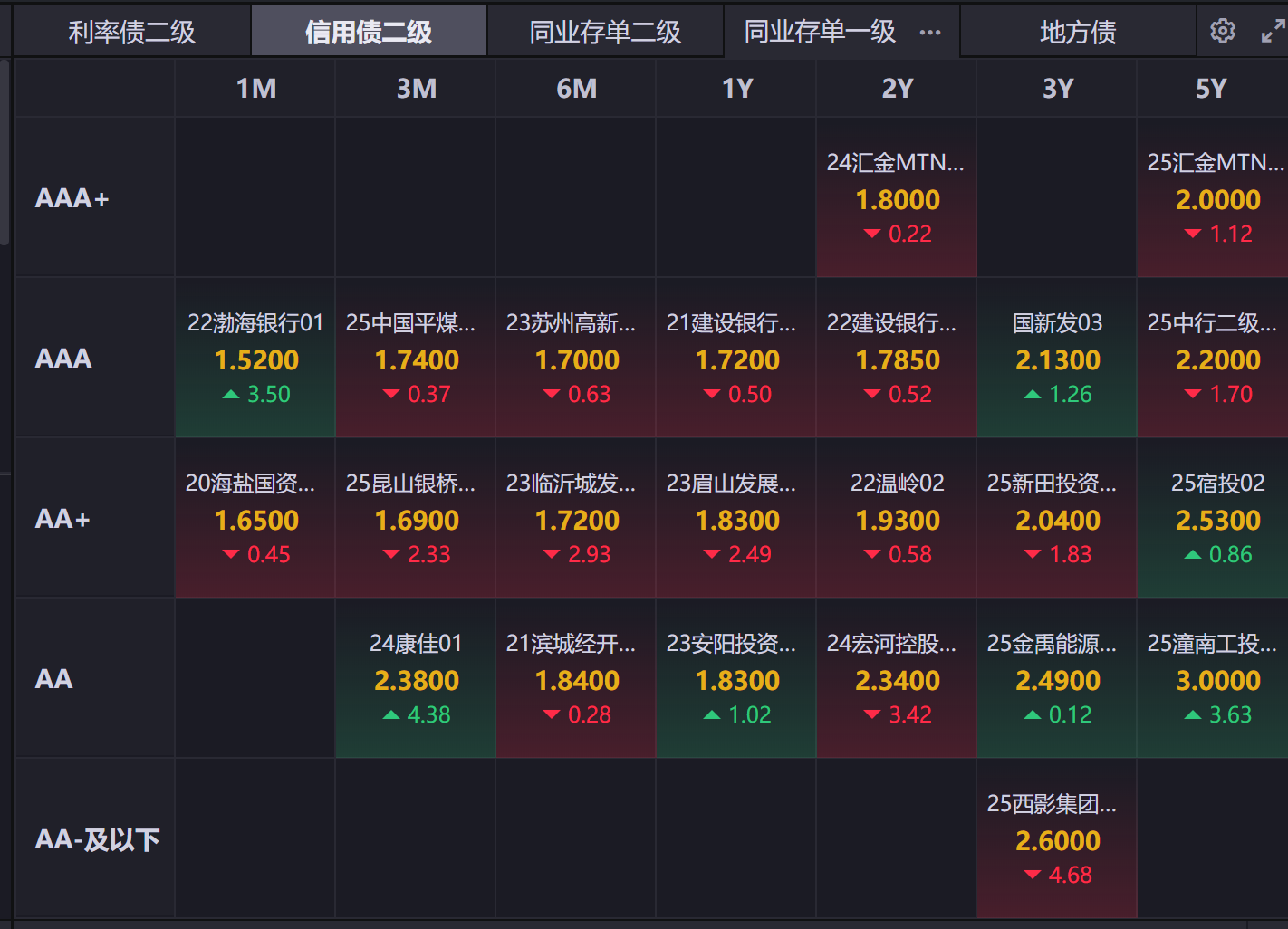Select the 国新发03 bond cell

(x=1057, y=359)
